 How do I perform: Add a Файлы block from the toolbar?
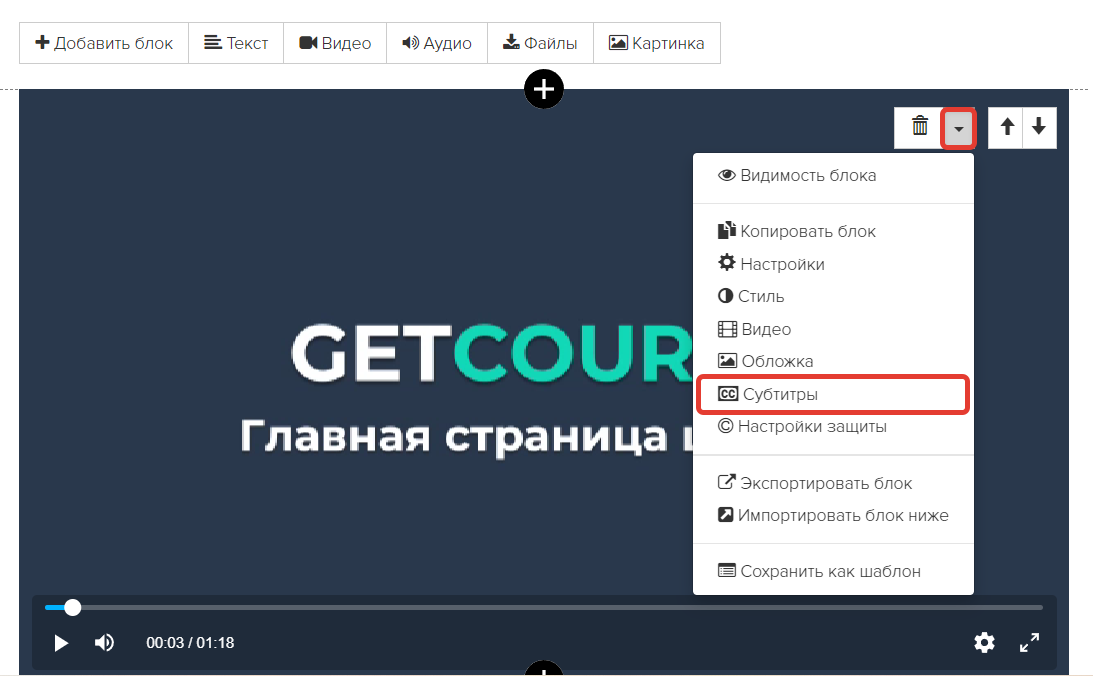(x=540, y=43)
